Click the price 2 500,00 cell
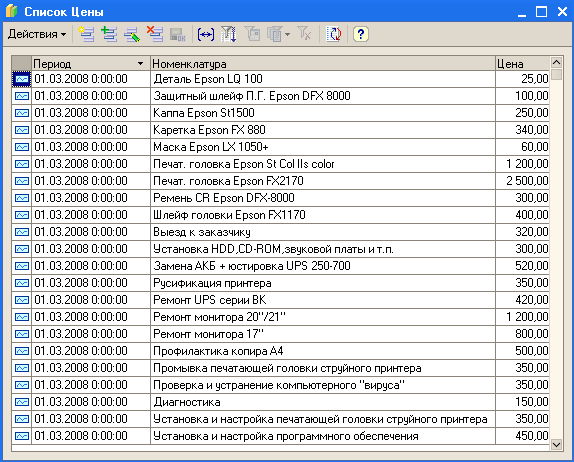Viewport: 574px width, 462px height. [522, 181]
